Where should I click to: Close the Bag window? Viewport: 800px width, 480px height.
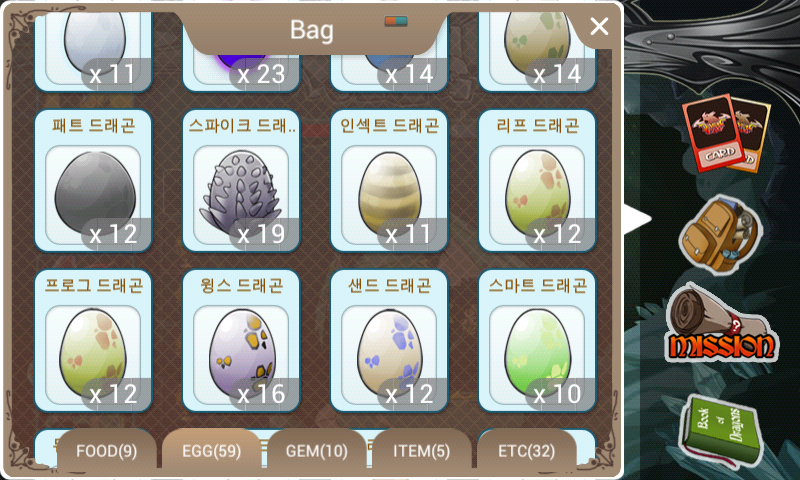pos(598,26)
